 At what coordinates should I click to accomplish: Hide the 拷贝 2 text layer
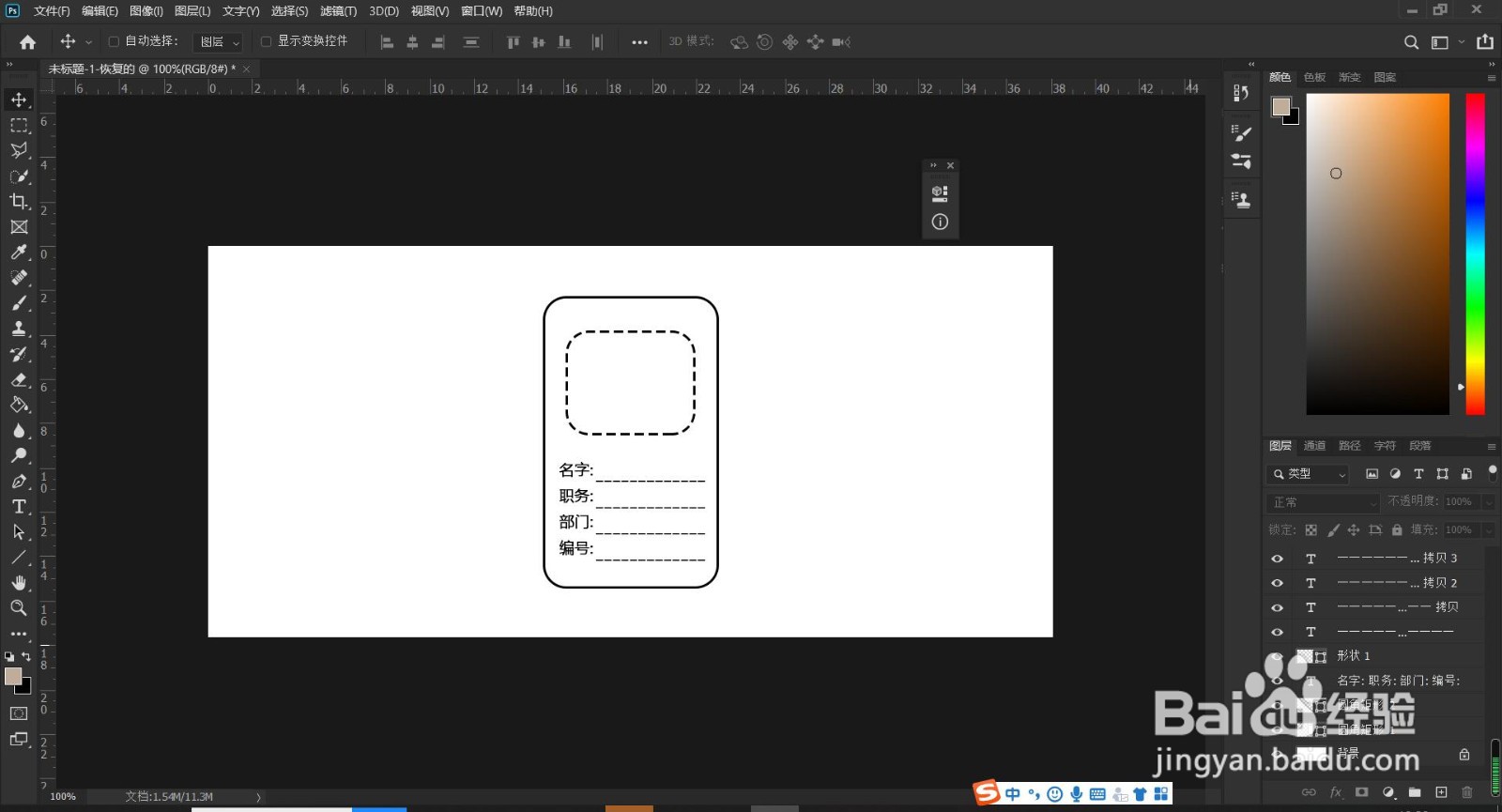1277,583
